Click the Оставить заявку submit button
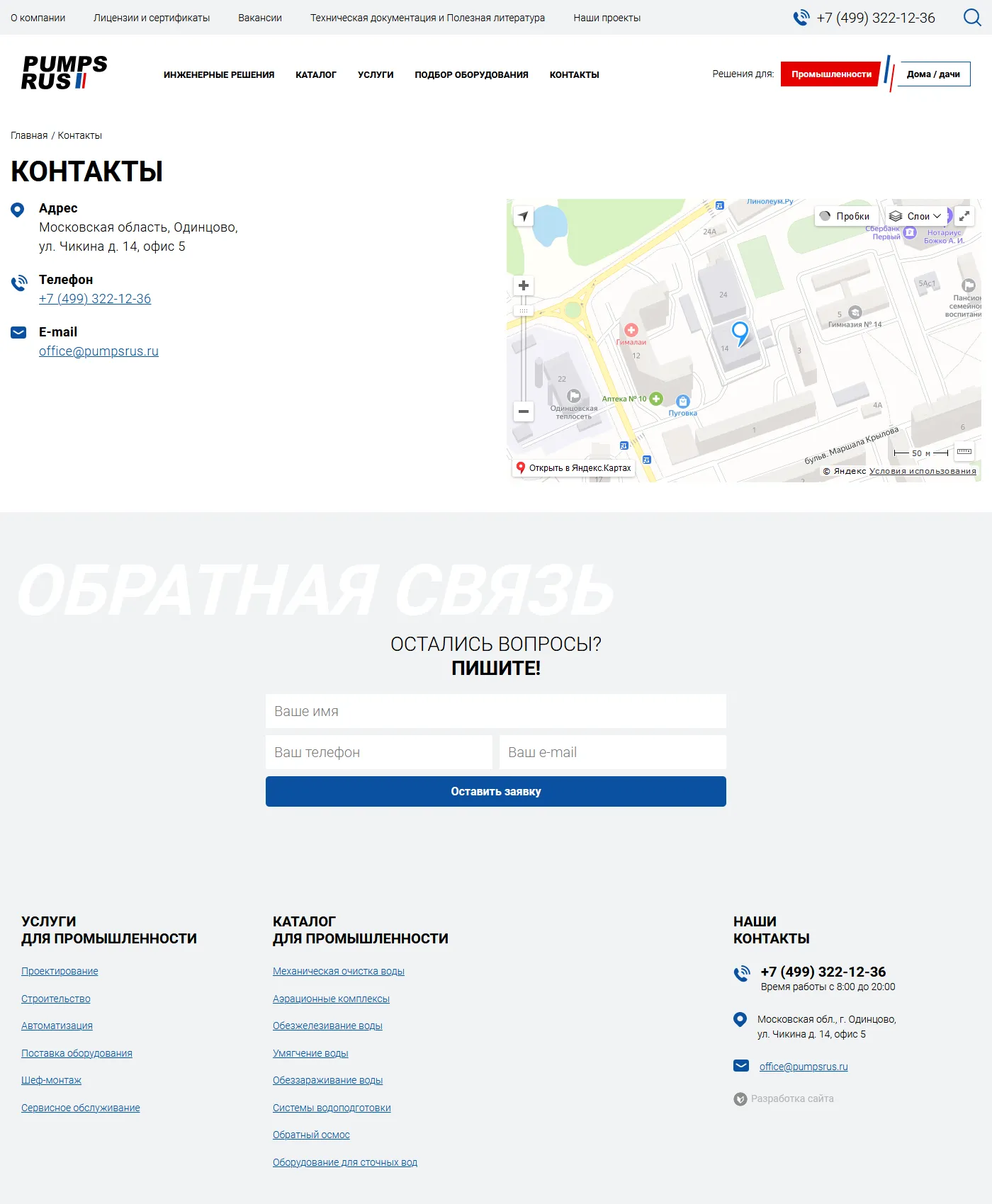992x1204 pixels. pos(495,791)
